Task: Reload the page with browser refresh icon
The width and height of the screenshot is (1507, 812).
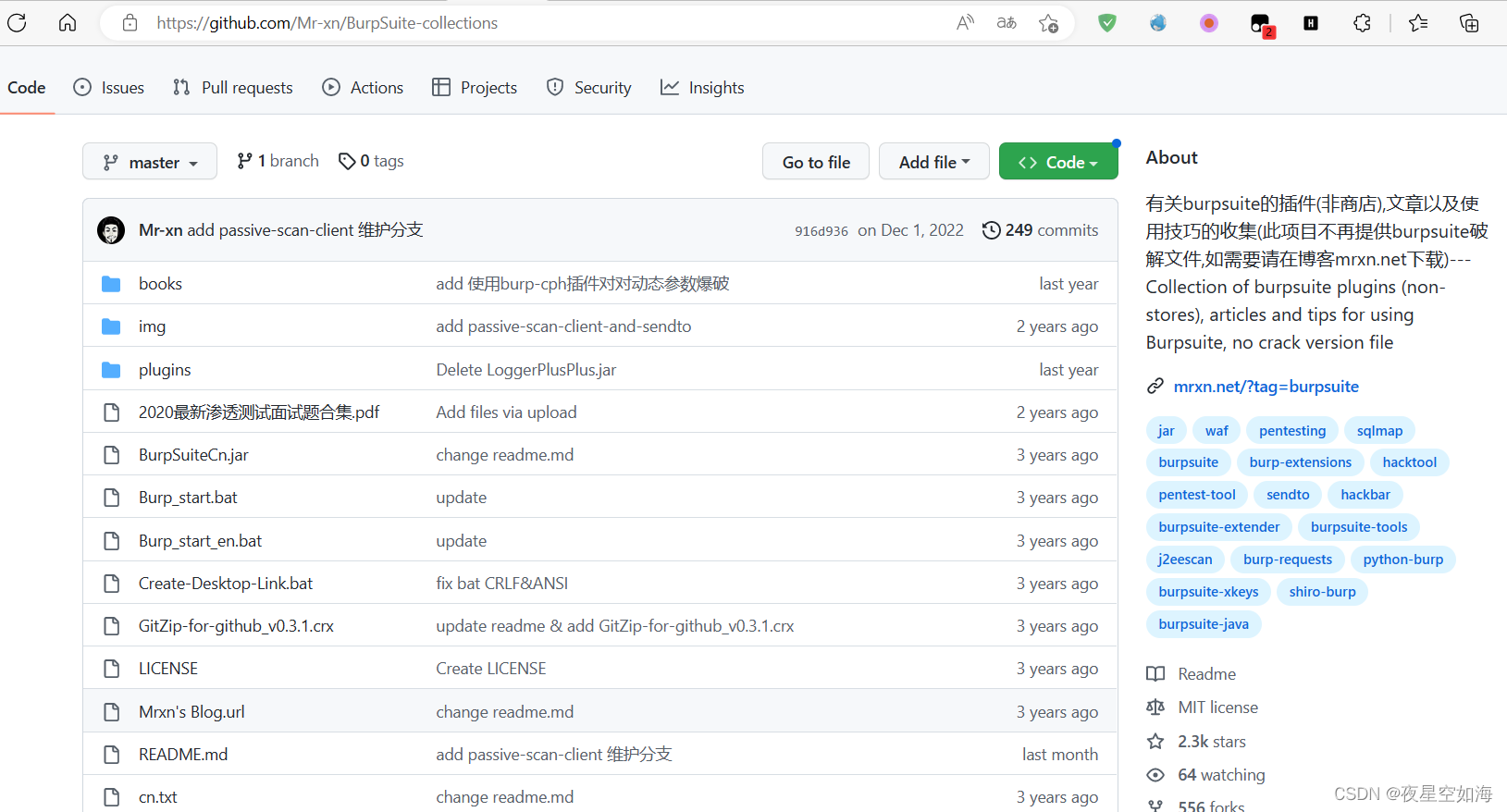Action: pos(17,23)
